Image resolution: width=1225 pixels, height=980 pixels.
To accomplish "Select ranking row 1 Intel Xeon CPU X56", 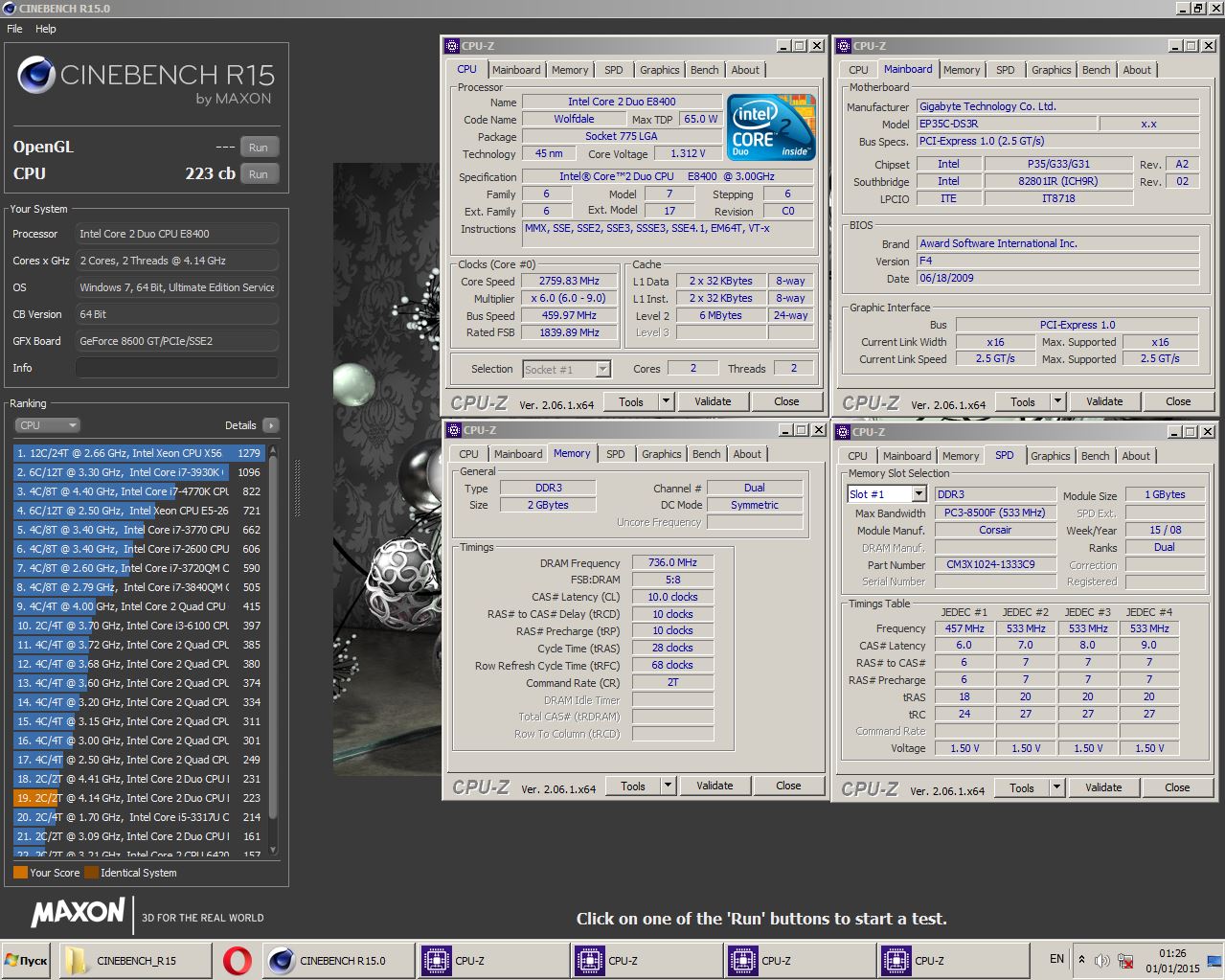I will click(x=139, y=453).
